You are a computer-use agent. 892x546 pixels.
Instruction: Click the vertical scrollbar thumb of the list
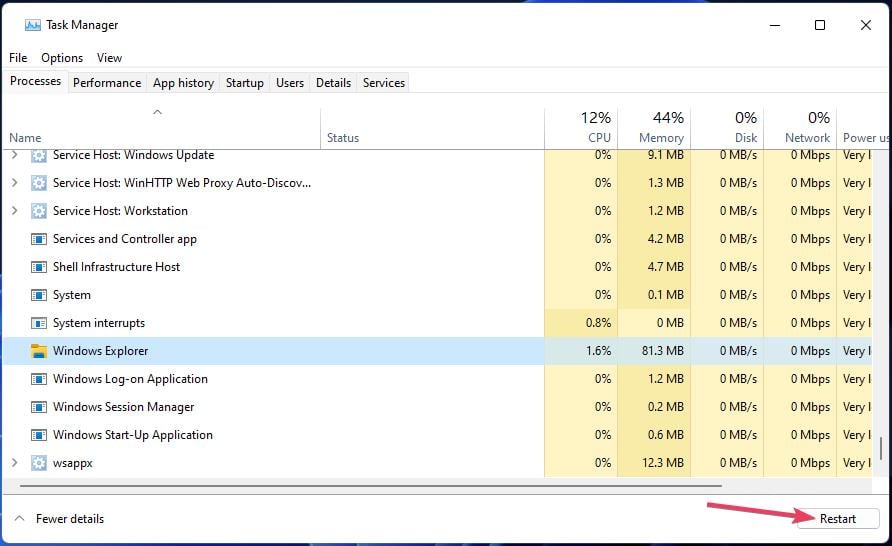tap(881, 449)
